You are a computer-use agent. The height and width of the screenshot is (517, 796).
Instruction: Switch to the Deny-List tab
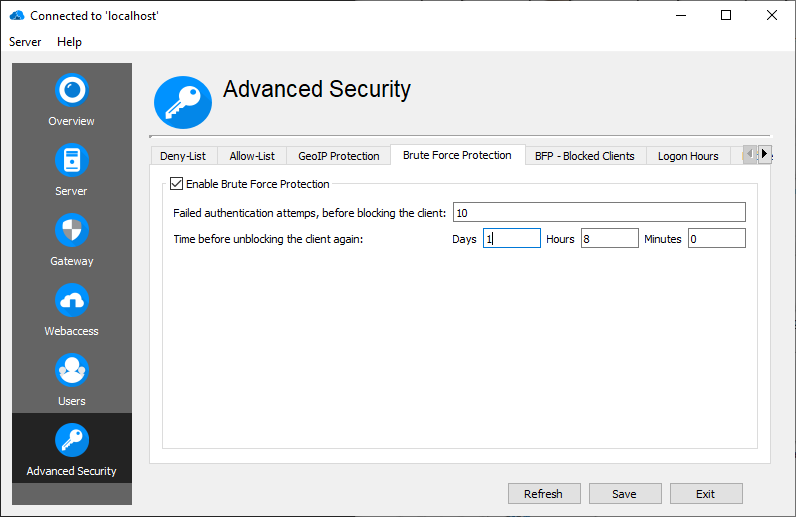[x=183, y=156]
